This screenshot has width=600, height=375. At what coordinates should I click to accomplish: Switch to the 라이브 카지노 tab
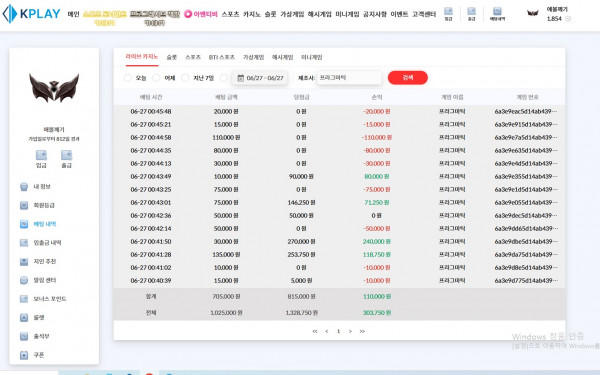click(x=142, y=57)
